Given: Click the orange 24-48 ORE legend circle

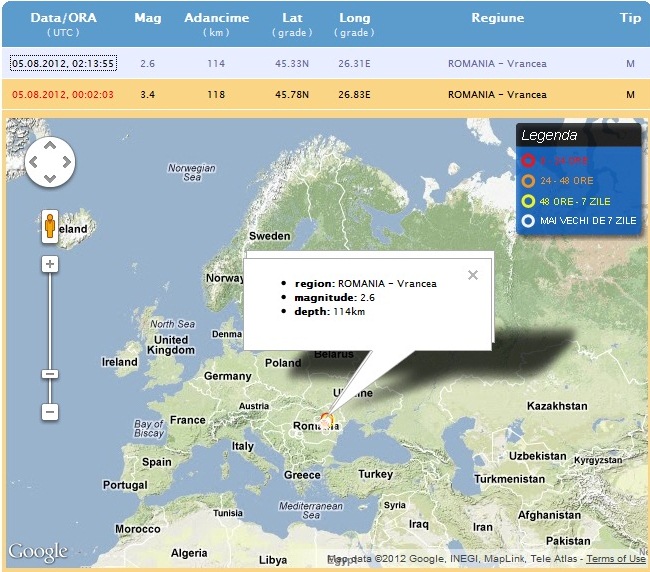Looking at the screenshot, I should coord(528,181).
